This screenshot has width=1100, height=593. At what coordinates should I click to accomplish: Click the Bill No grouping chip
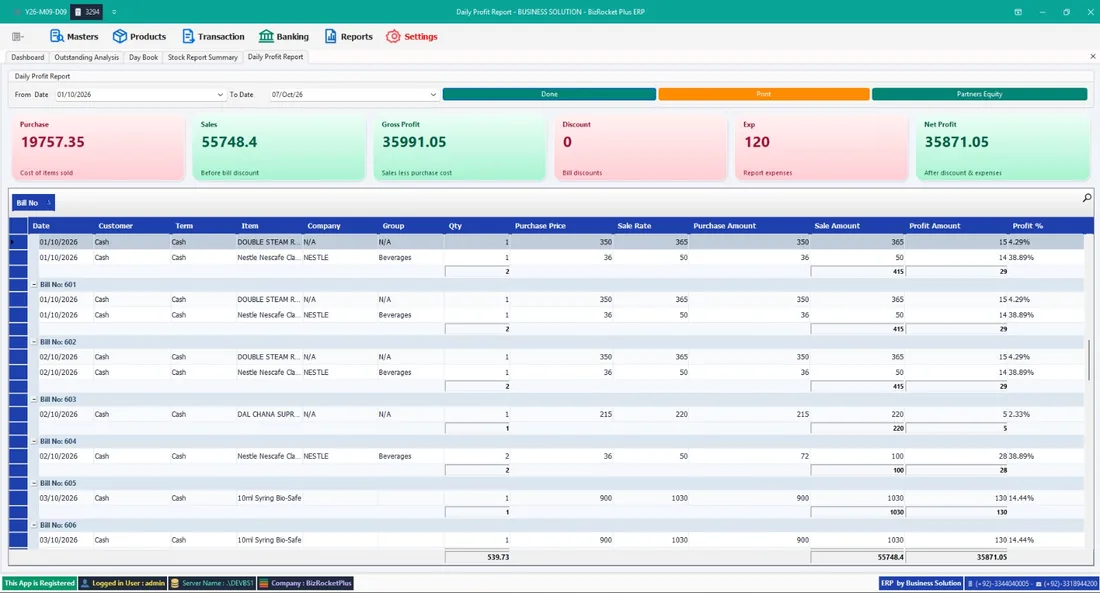[33, 203]
